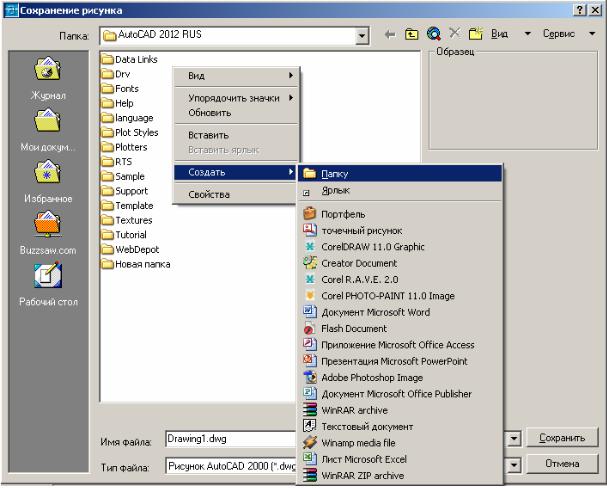Select the Support folder

pyautogui.click(x=125, y=191)
